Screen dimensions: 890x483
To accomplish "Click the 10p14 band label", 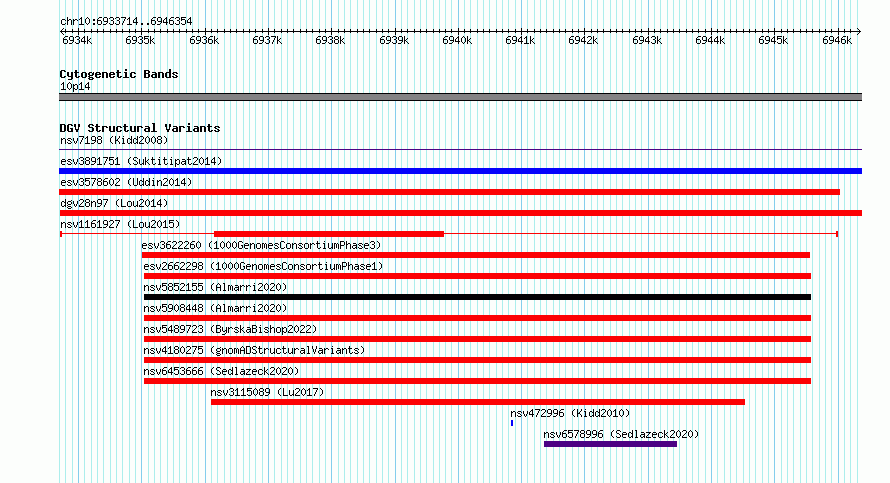I will (75, 86).
